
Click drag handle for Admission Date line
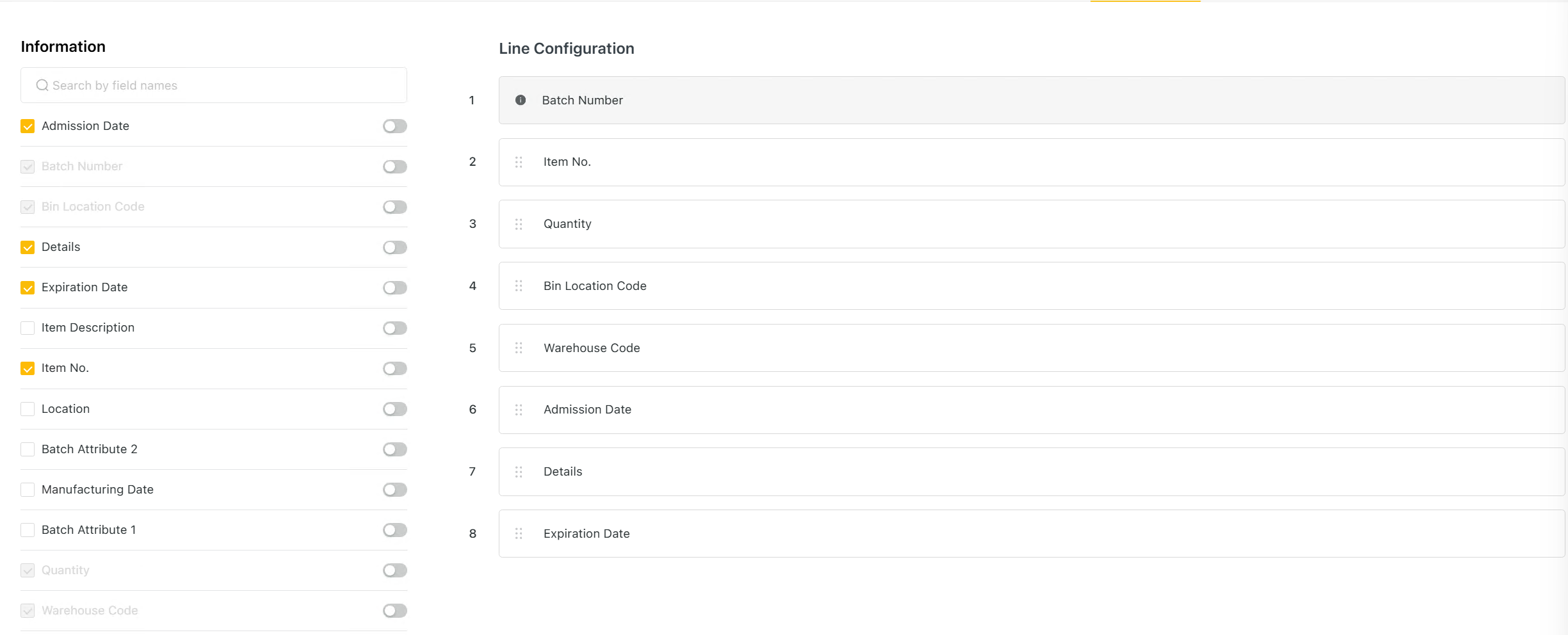[519, 410]
